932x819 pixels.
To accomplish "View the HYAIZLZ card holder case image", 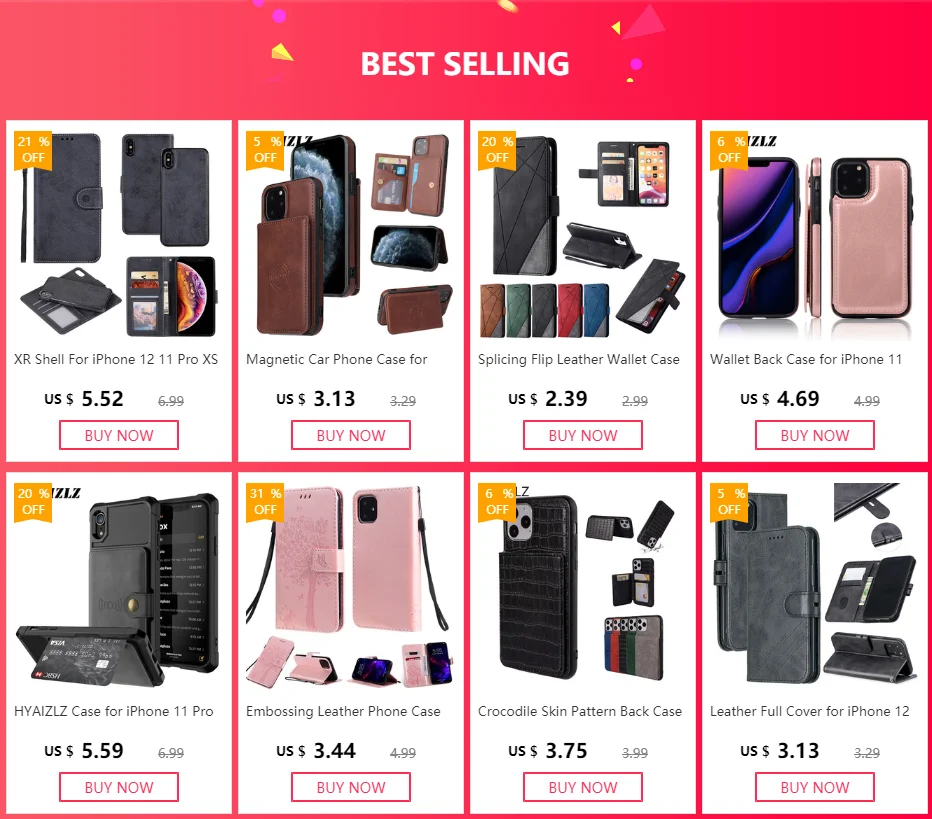I will pos(119,588).
